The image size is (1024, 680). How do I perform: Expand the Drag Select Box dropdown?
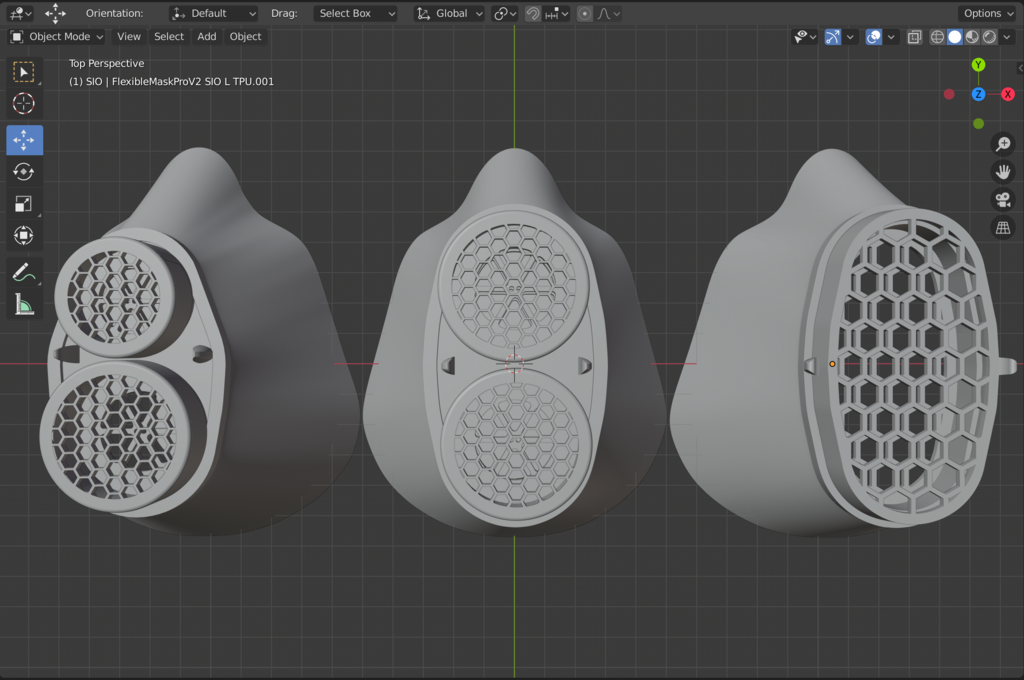355,13
